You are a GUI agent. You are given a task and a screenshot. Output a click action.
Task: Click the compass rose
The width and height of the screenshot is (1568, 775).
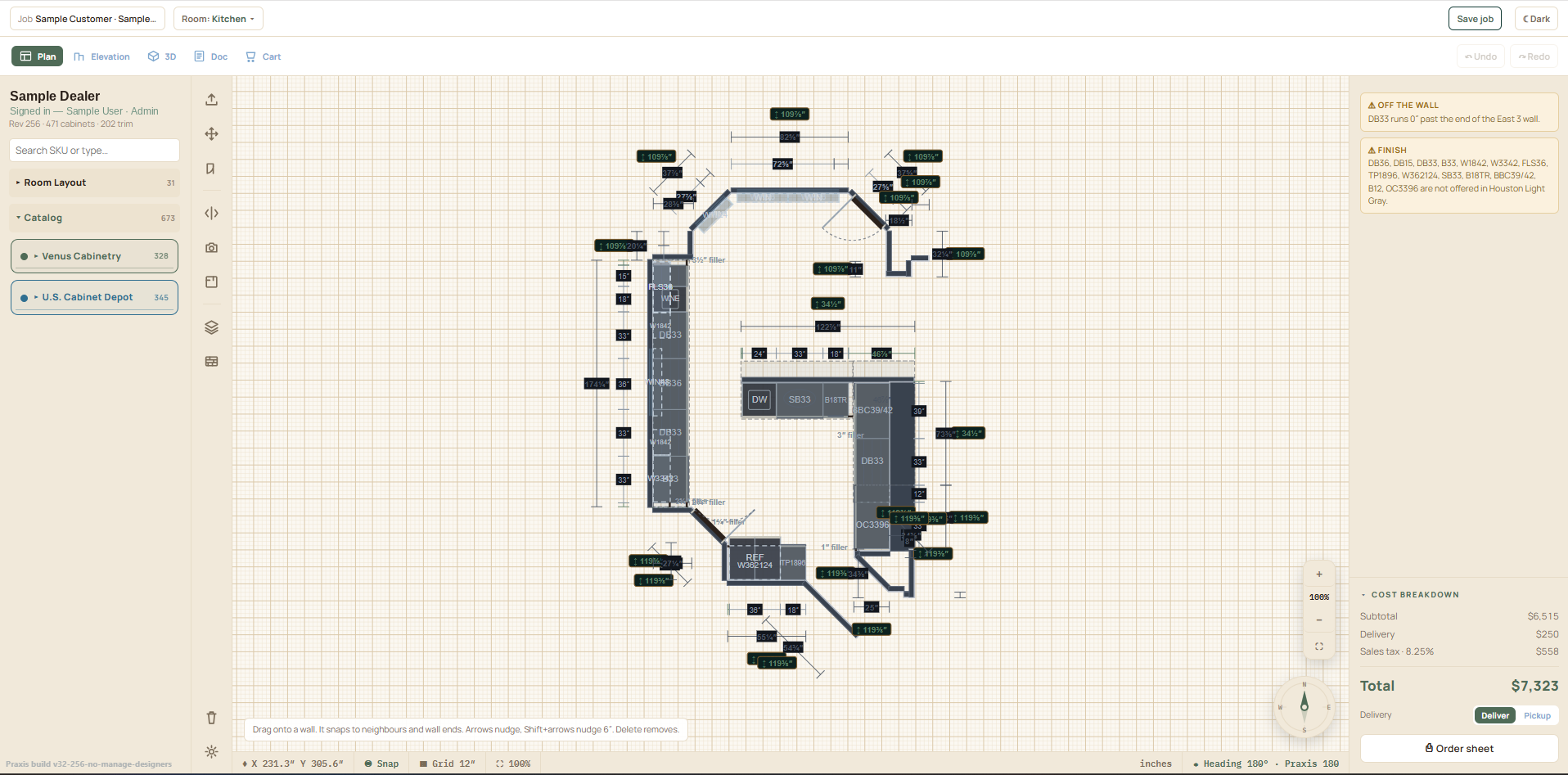[x=1304, y=706]
